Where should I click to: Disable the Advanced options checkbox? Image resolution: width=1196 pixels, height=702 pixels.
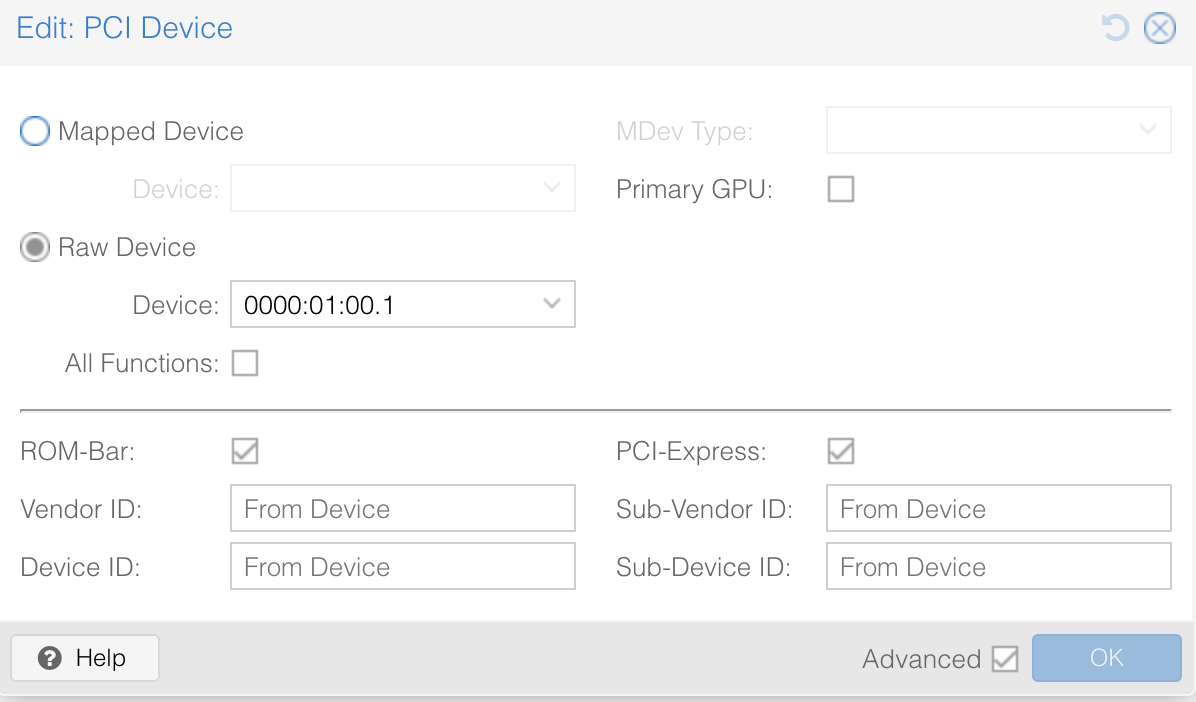(x=1005, y=659)
